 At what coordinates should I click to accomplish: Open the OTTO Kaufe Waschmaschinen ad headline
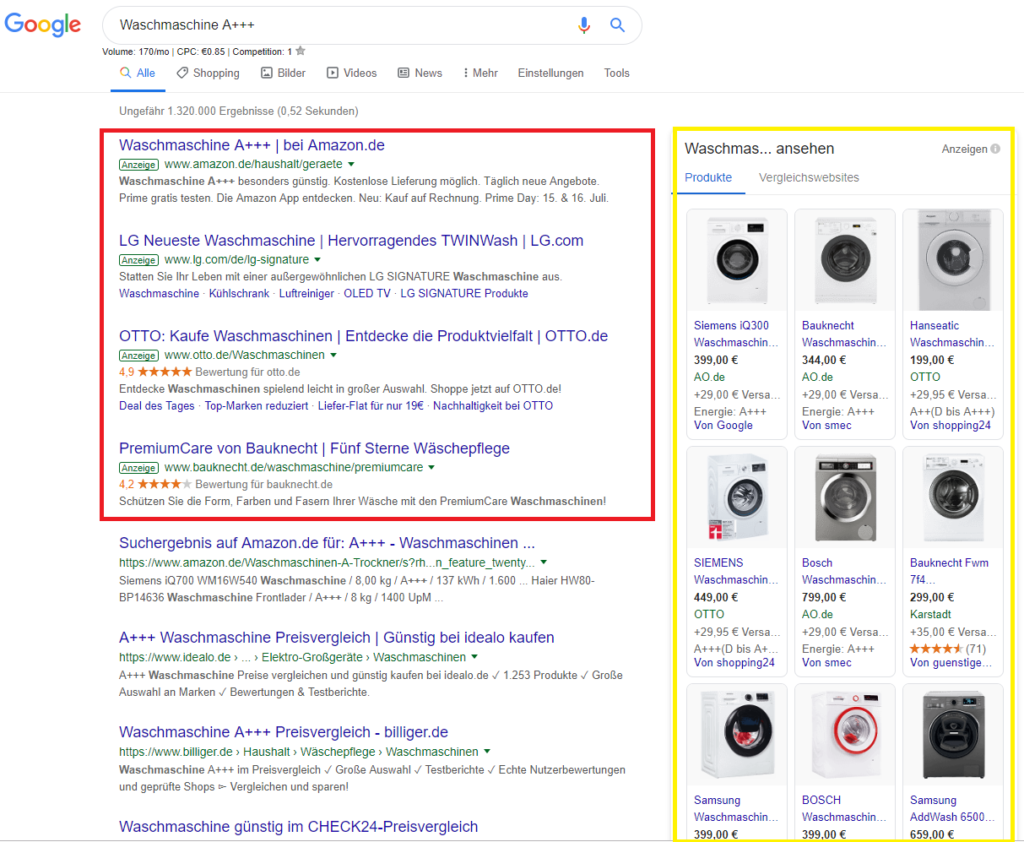(363, 336)
